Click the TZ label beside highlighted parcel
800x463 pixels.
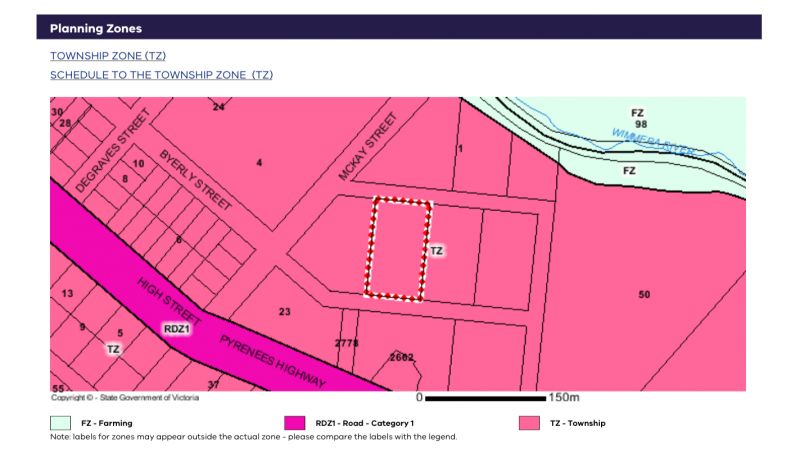(x=437, y=251)
